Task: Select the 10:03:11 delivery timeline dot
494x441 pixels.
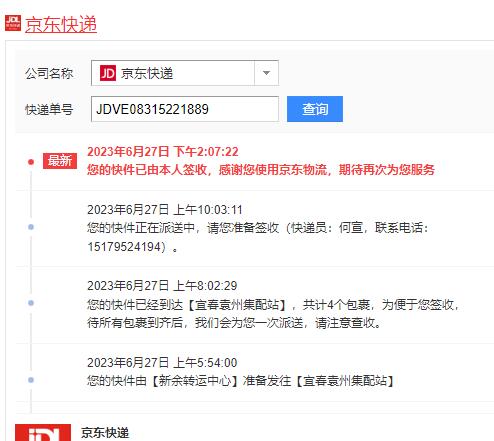Action: (x=31, y=227)
